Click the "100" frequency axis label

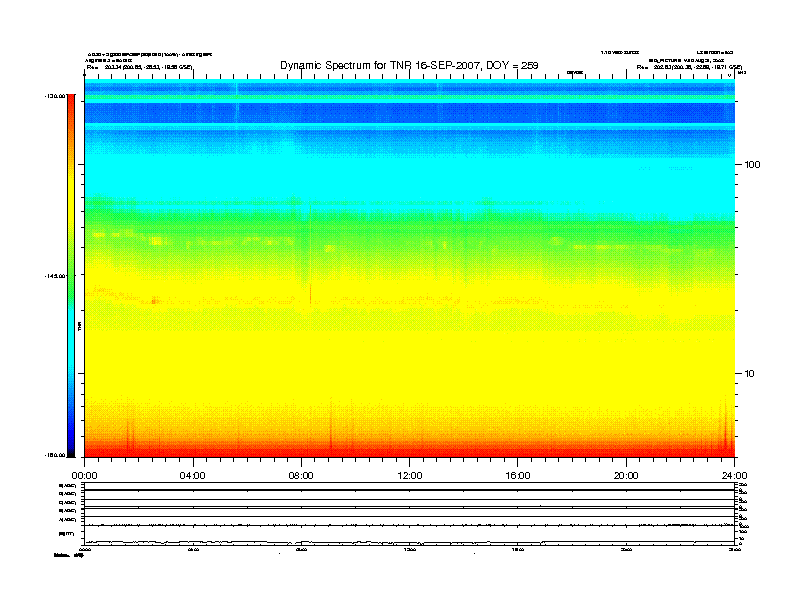tap(752, 165)
